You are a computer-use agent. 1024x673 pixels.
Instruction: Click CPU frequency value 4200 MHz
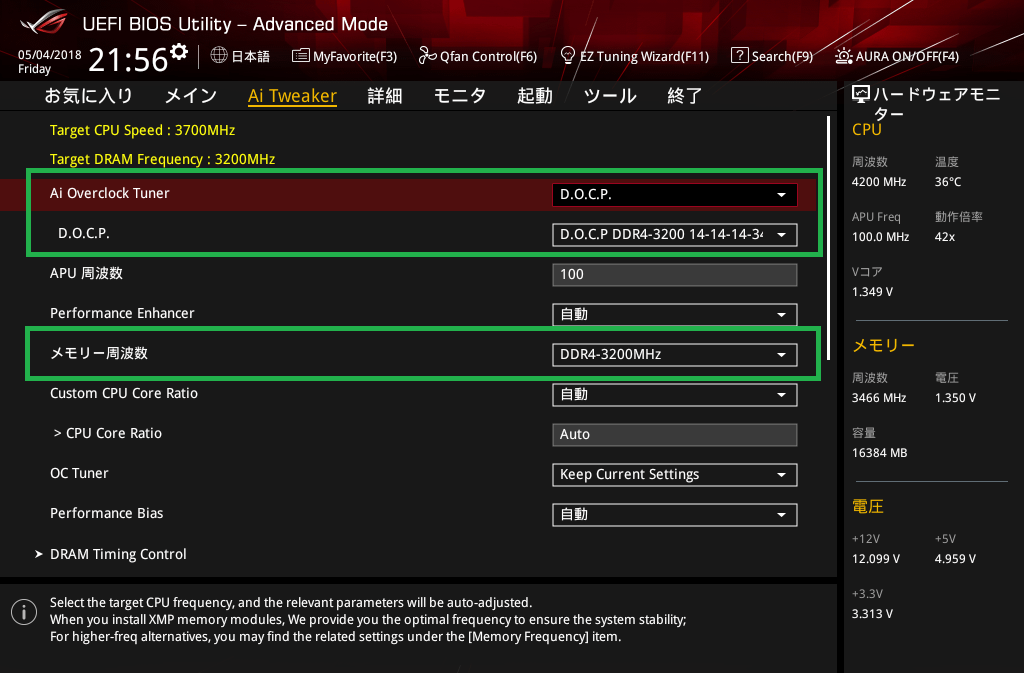[879, 182]
